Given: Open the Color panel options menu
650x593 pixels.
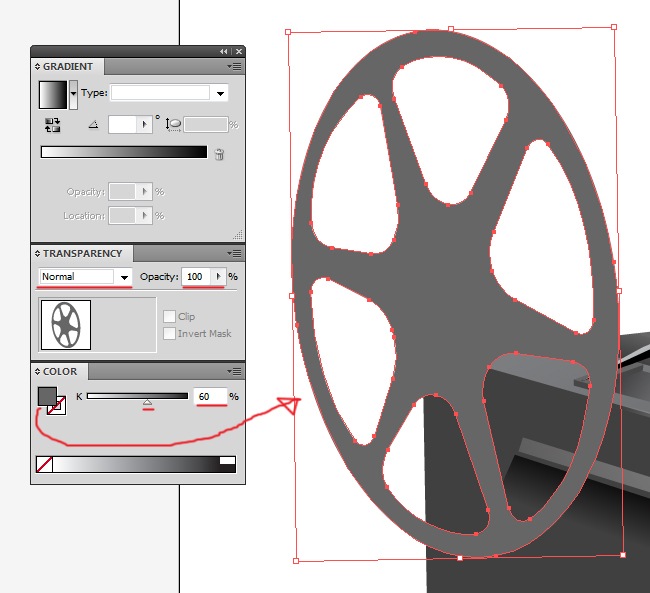Looking at the screenshot, I should (x=235, y=372).
